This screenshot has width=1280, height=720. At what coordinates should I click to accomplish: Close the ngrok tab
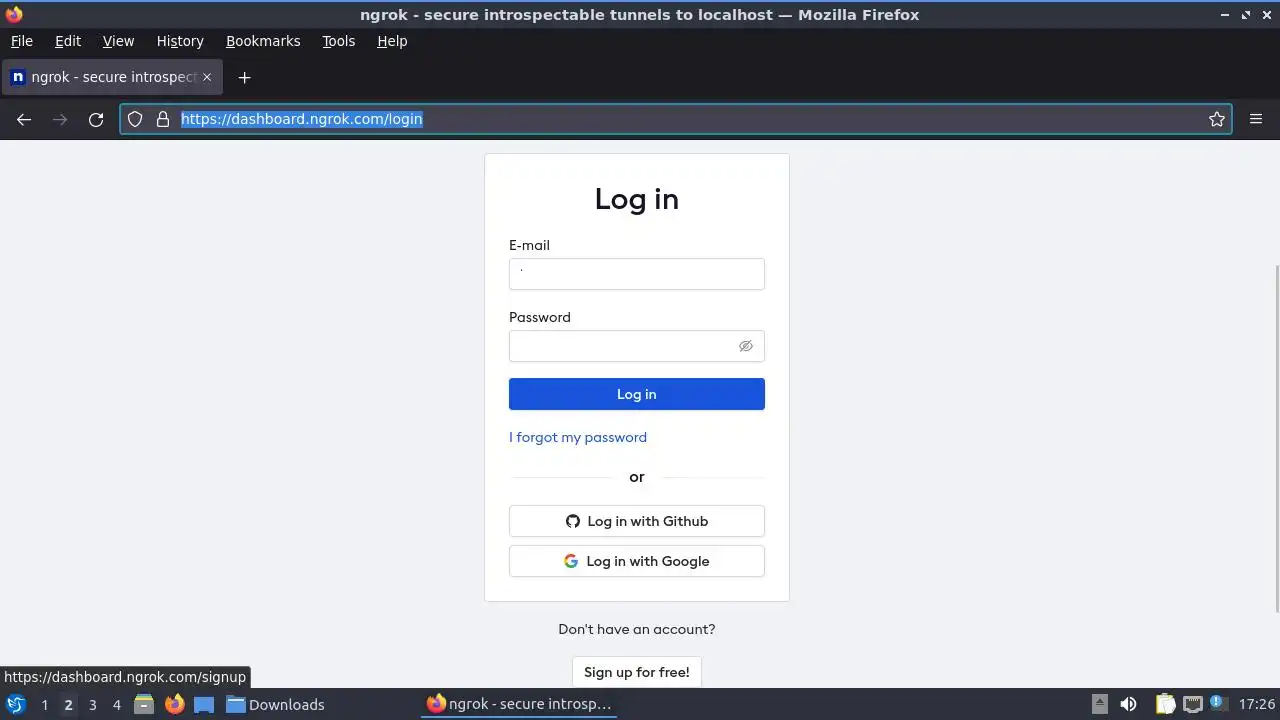pos(207,77)
